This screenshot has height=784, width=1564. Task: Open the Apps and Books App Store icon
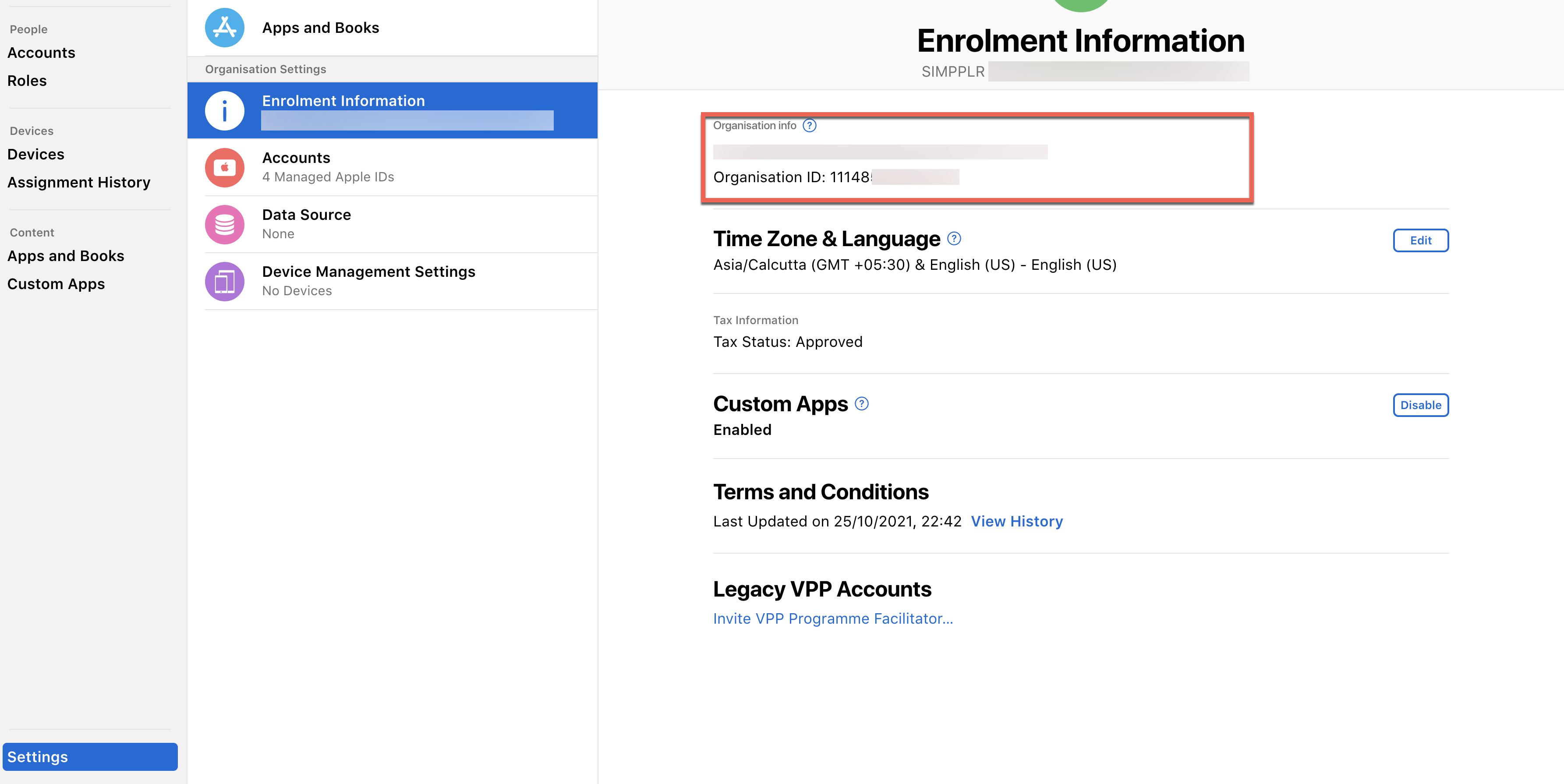[x=225, y=27]
